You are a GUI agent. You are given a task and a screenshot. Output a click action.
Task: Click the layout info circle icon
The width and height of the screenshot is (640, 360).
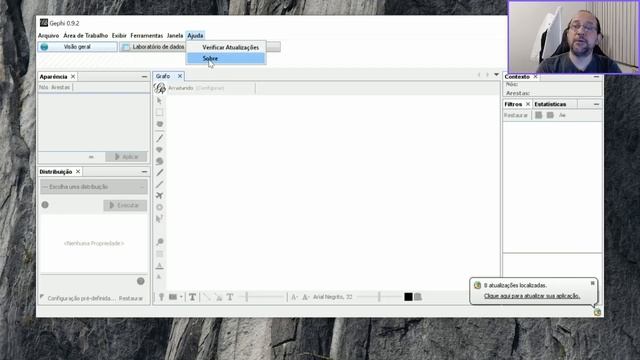pos(45,205)
